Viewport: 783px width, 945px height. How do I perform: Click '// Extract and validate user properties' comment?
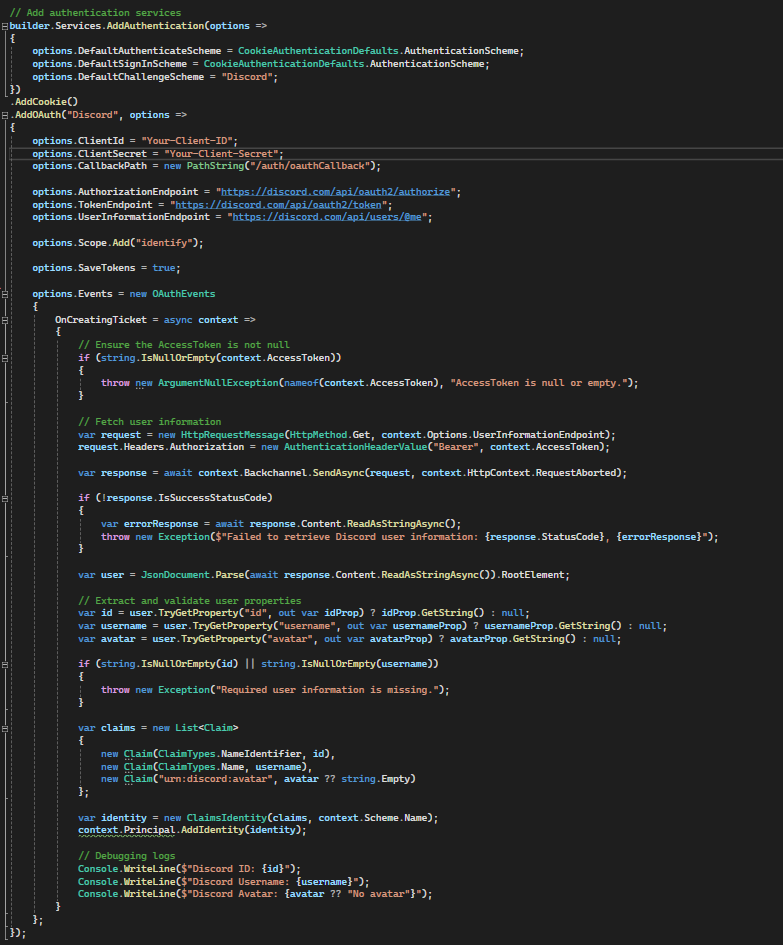tap(189, 601)
